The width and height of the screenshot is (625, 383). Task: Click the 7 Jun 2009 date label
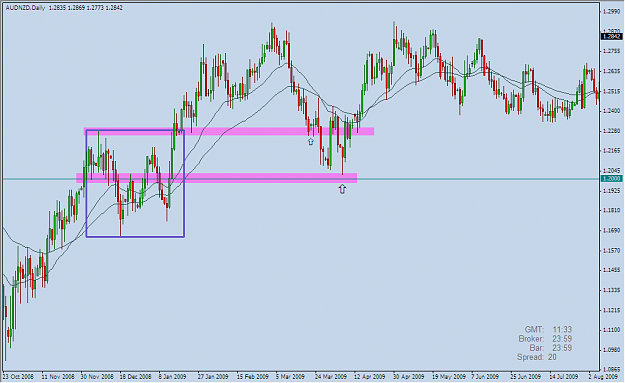[x=485, y=377]
